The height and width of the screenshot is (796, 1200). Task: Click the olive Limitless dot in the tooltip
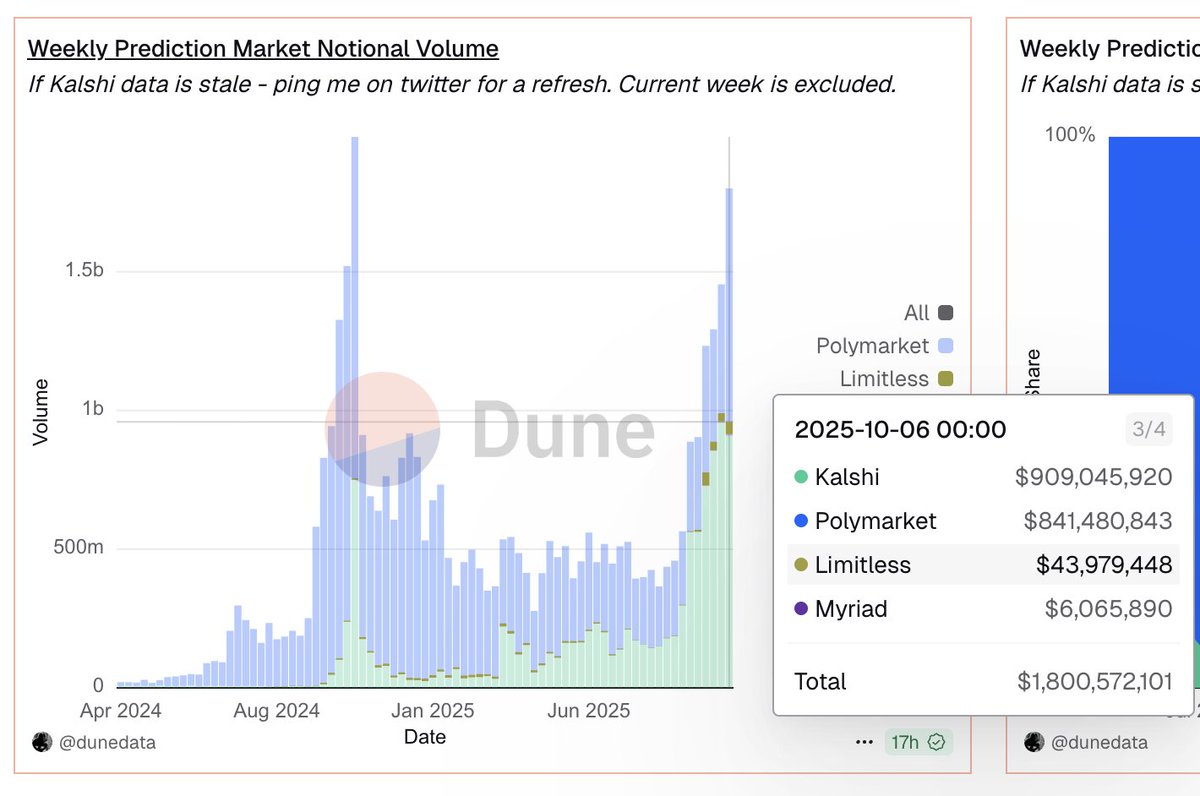(x=801, y=565)
